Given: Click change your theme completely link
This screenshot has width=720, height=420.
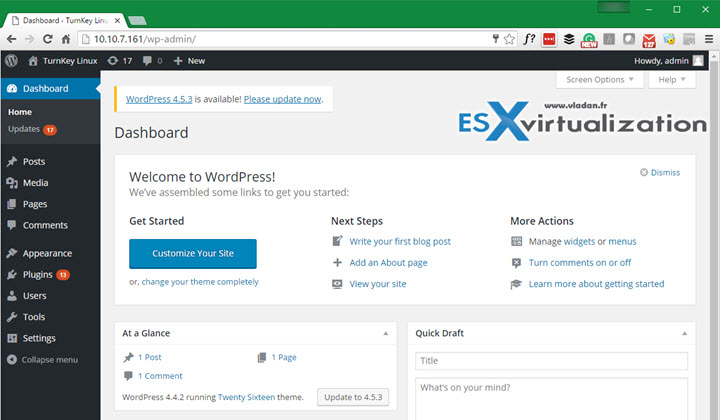Looking at the screenshot, I should [200, 282].
